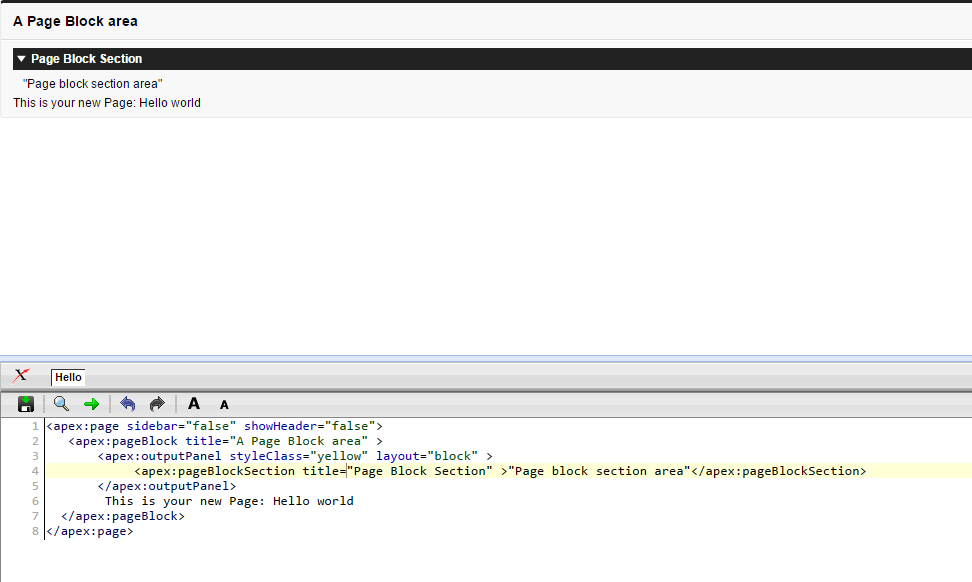Increase font size with the large A
Viewport: 972px width, 582px height.
194,404
